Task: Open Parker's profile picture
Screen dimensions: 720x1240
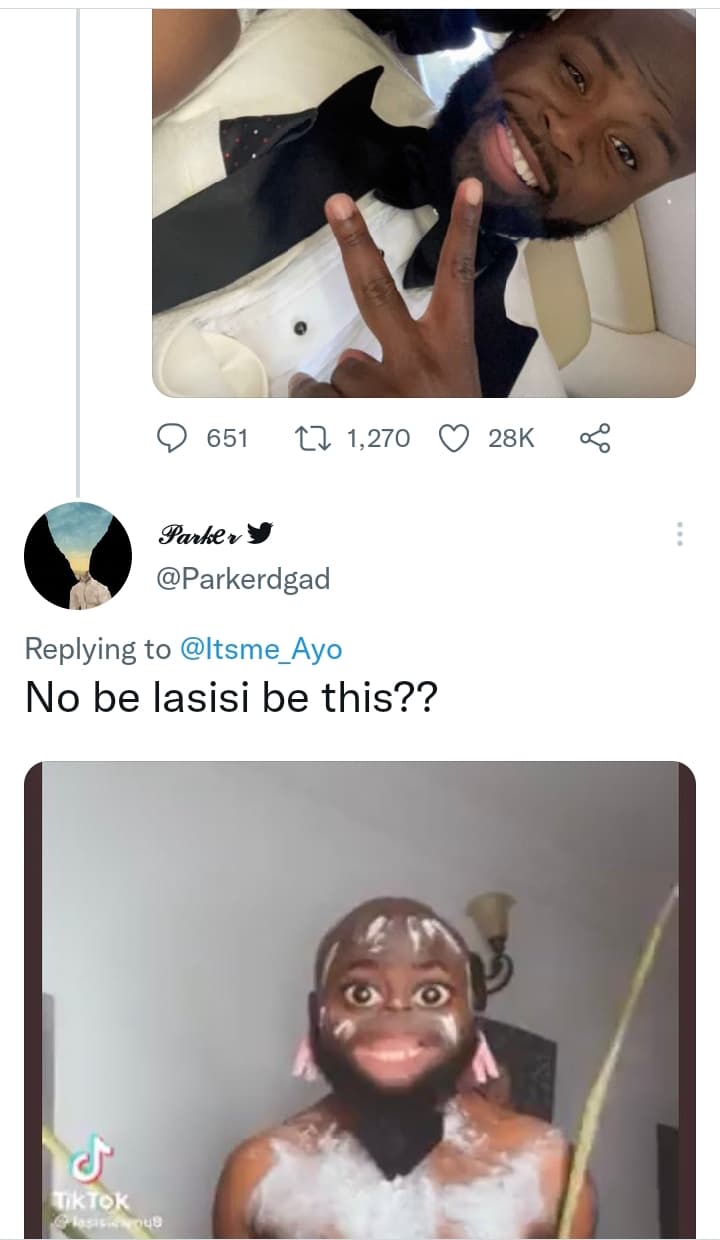Action: pyautogui.click(x=77, y=556)
